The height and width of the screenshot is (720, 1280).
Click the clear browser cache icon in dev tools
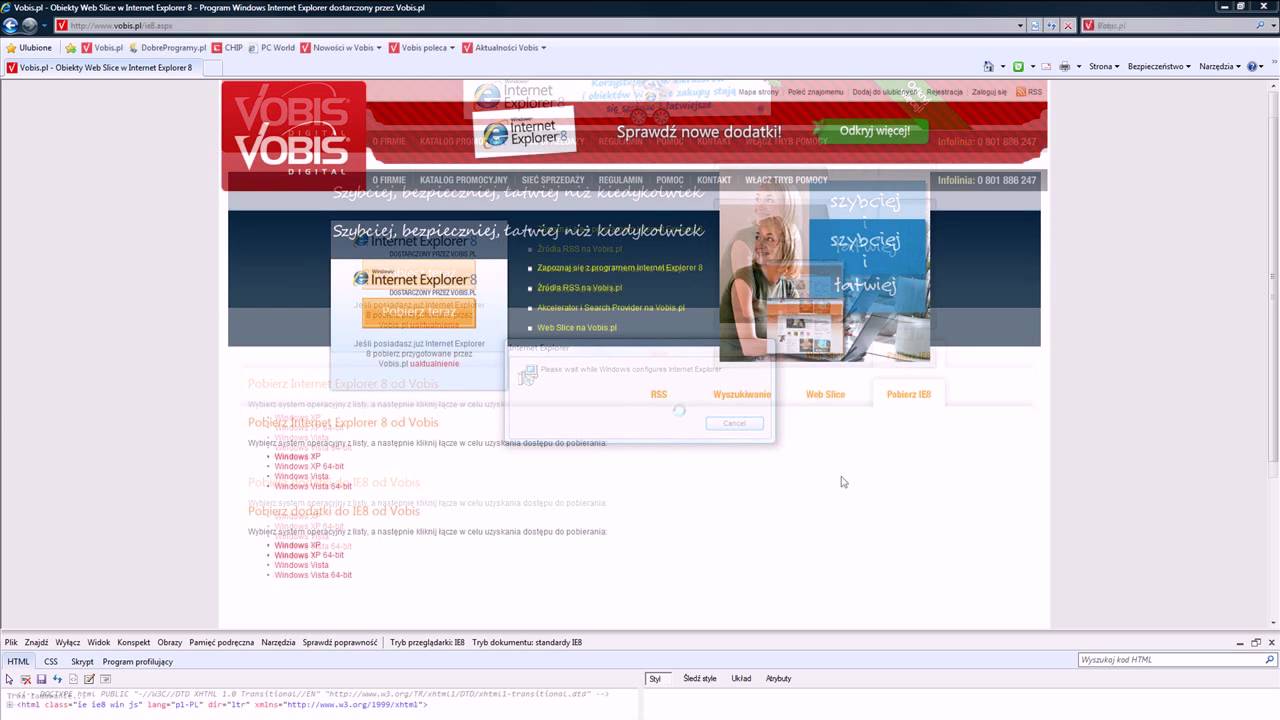point(26,679)
